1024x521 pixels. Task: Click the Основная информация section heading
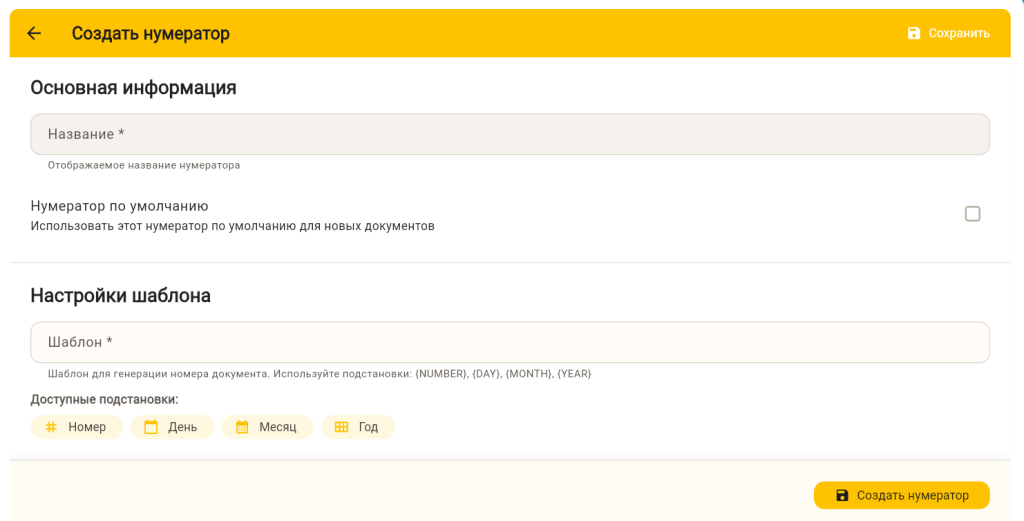pos(133,88)
